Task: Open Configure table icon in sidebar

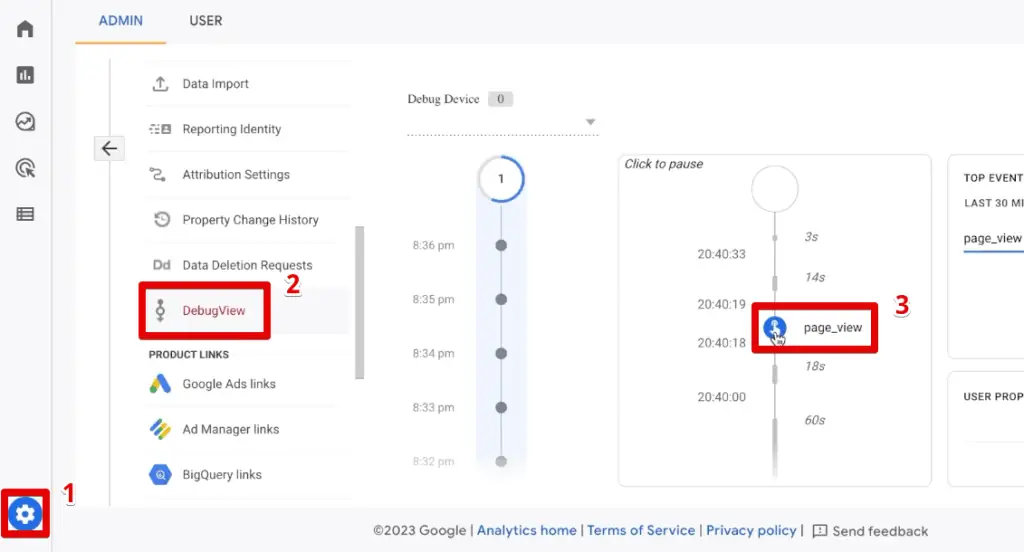Action: click(25, 214)
